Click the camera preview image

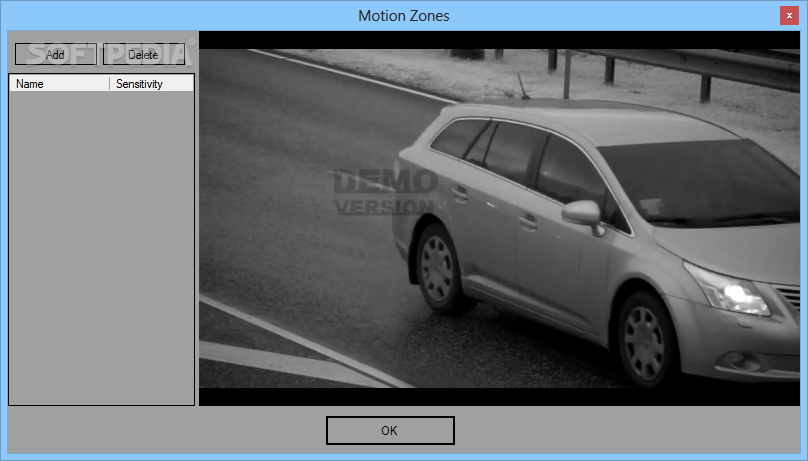click(x=499, y=218)
